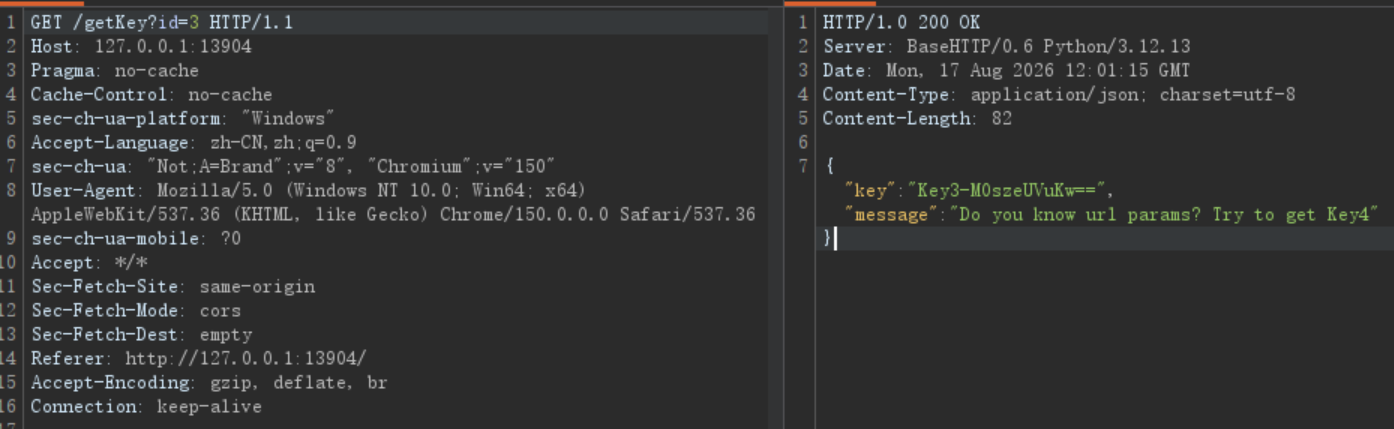Click the 'Connection: keep-alive' header line

pyautogui.click(x=146, y=406)
